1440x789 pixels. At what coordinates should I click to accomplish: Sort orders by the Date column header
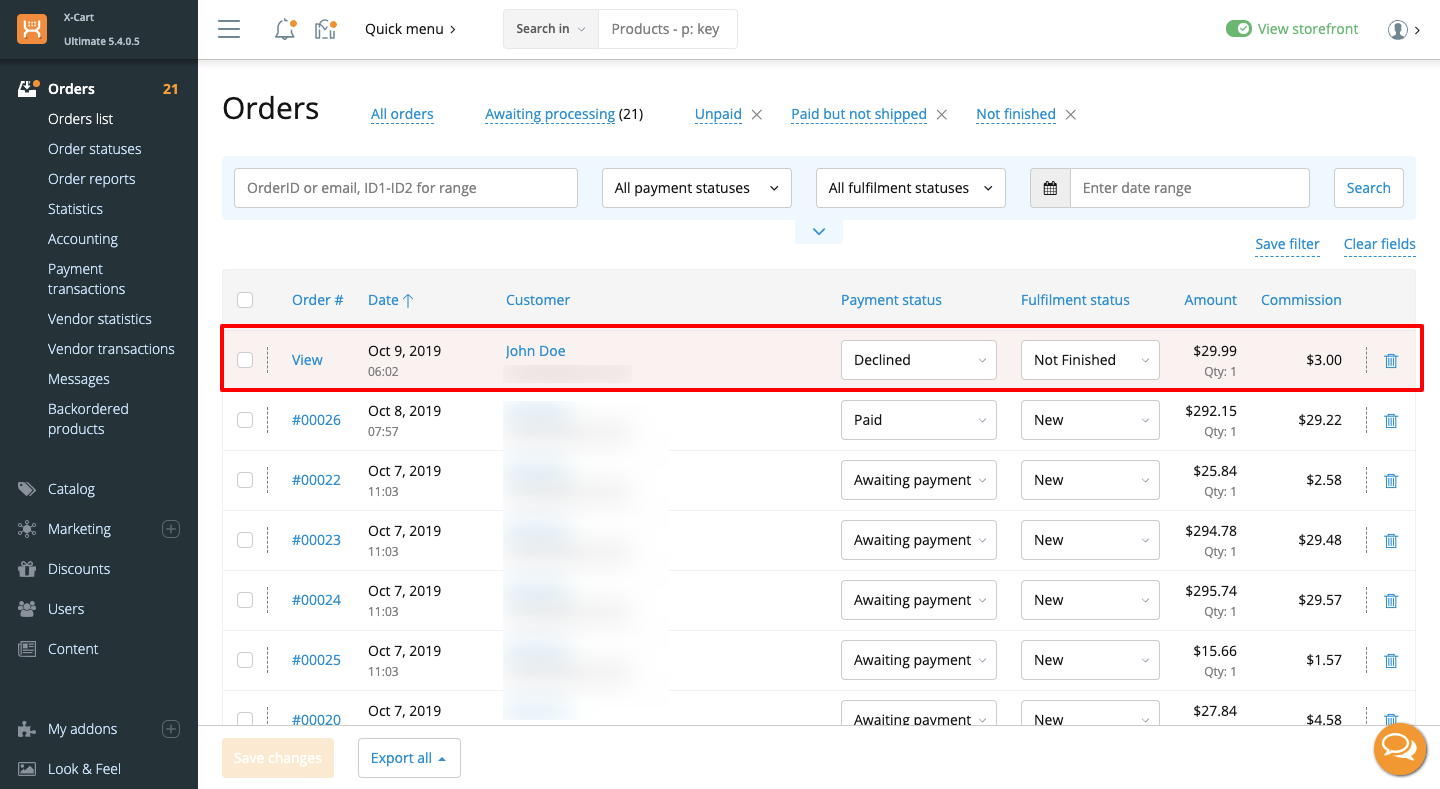click(390, 300)
